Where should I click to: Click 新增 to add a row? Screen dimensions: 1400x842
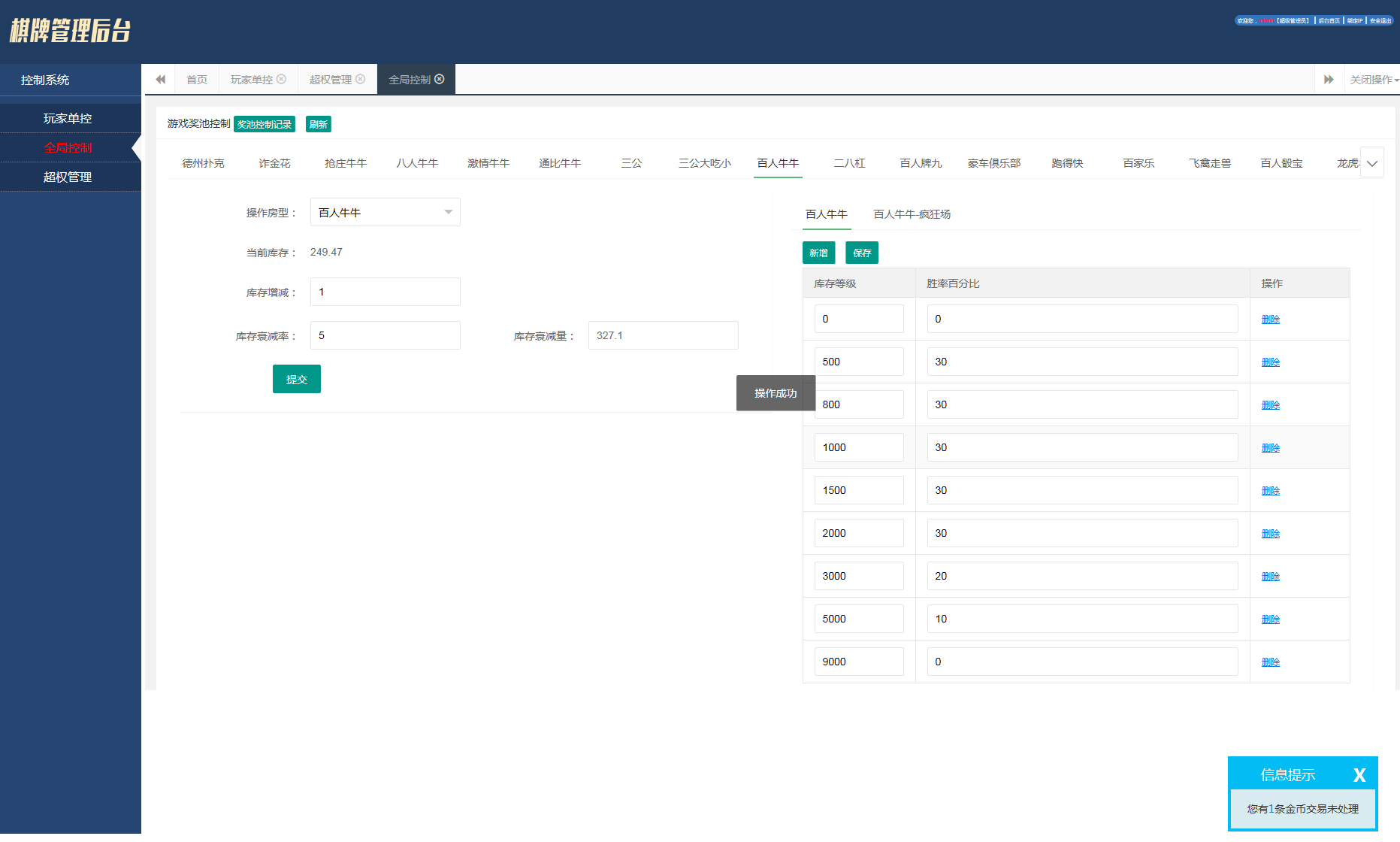point(818,253)
